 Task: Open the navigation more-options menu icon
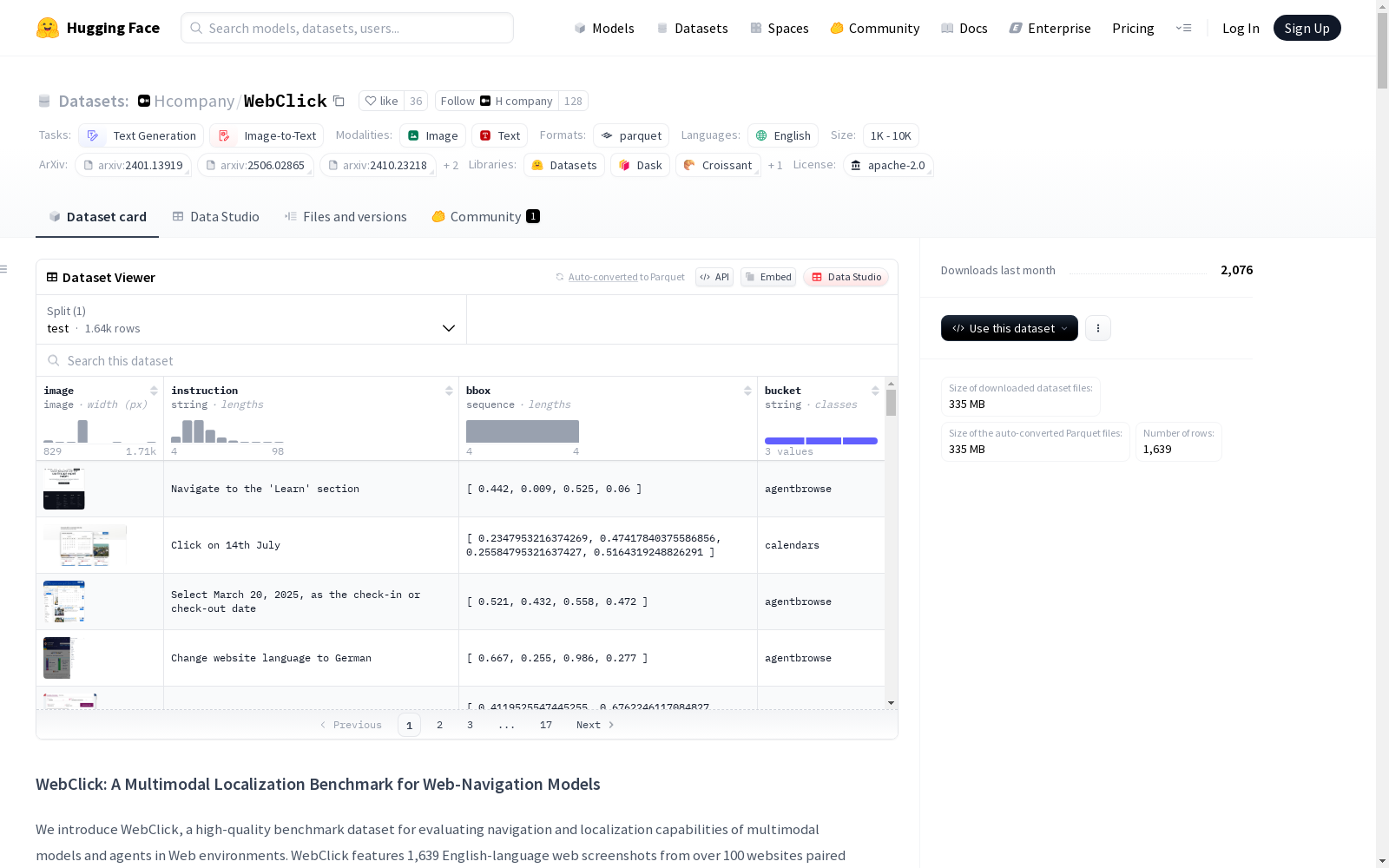tap(1183, 28)
